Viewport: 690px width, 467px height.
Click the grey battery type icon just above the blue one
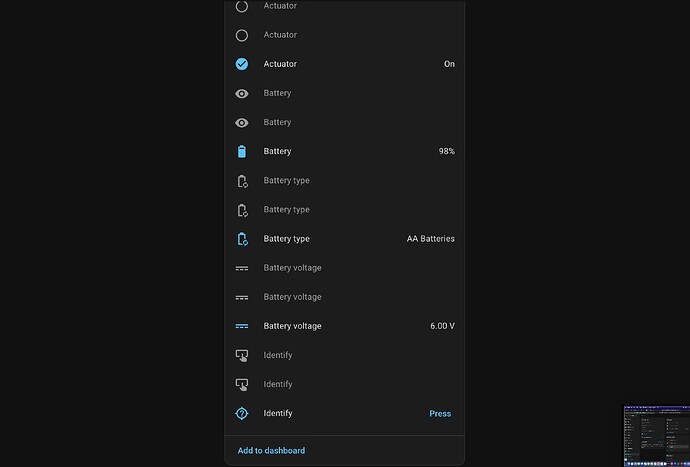pos(242,210)
